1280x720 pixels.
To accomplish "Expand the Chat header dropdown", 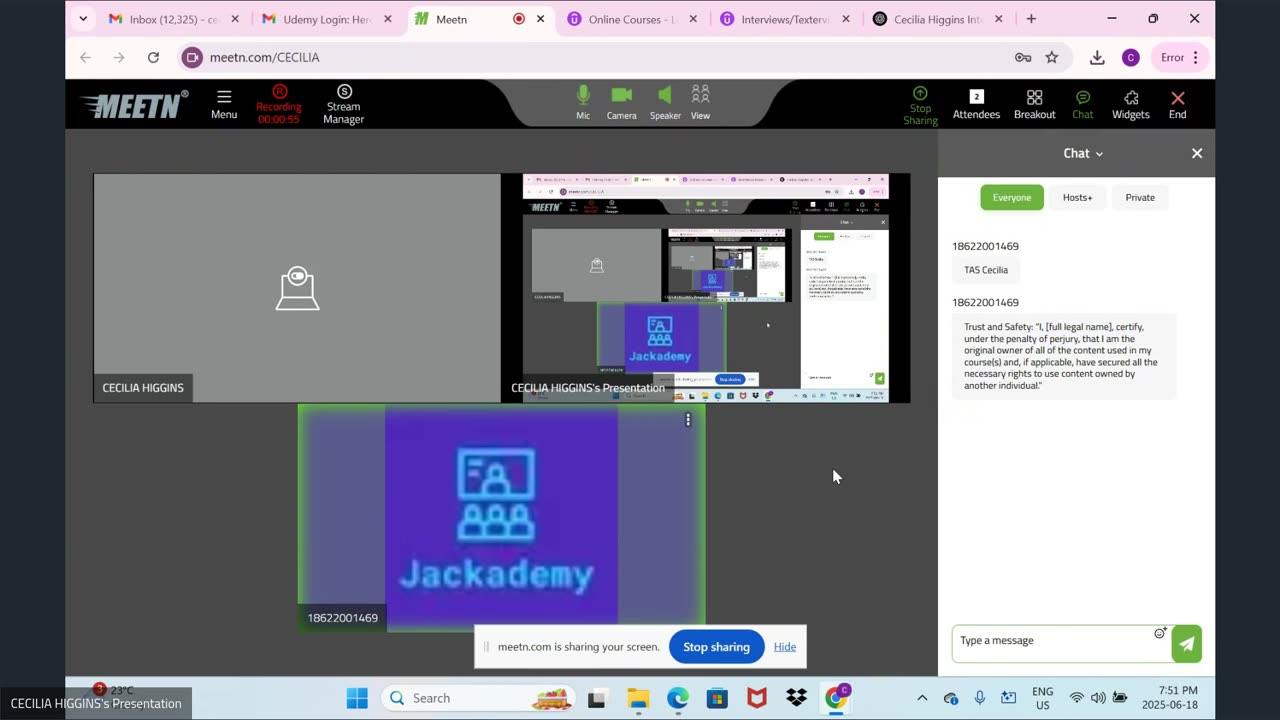I will (x=1083, y=153).
